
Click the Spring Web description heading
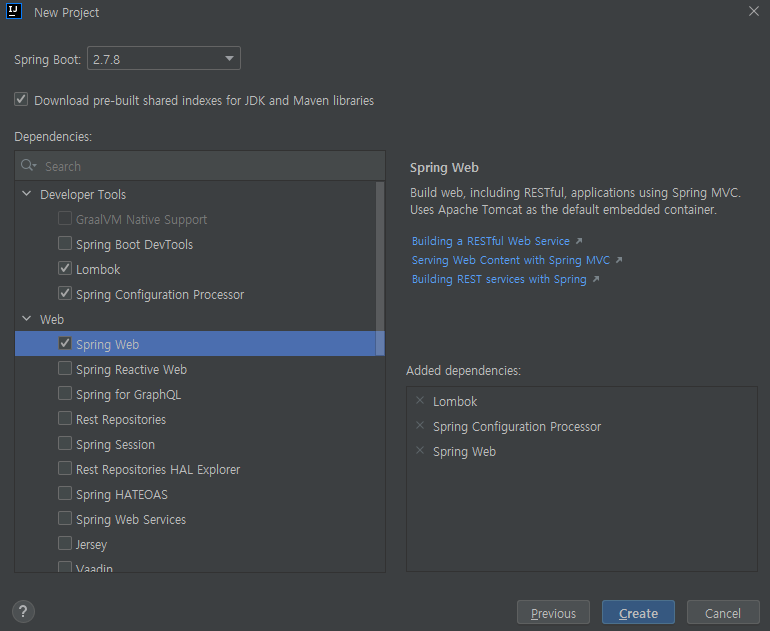[444, 168]
